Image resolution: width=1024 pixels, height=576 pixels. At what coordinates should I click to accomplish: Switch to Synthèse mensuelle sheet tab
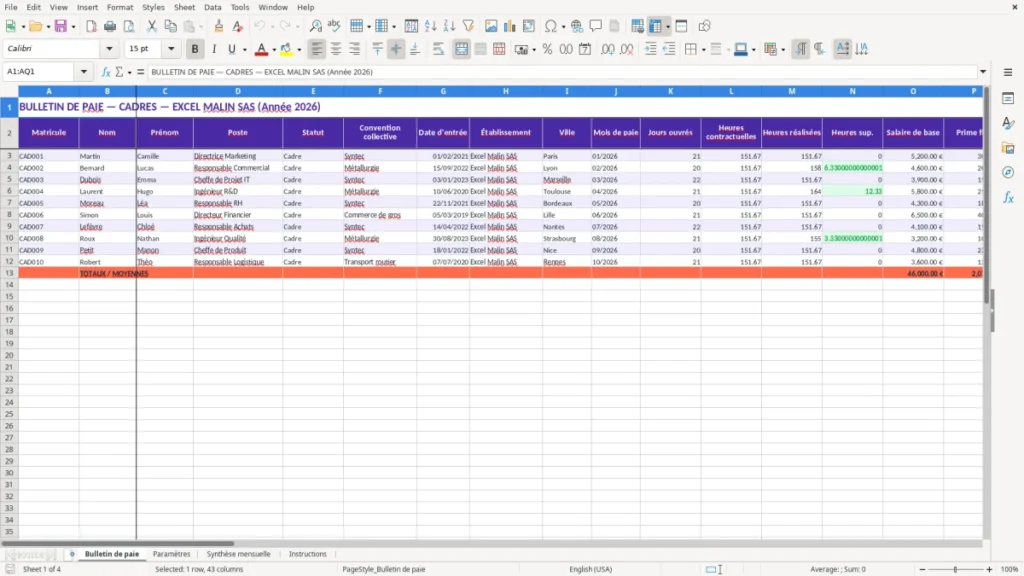(238, 554)
